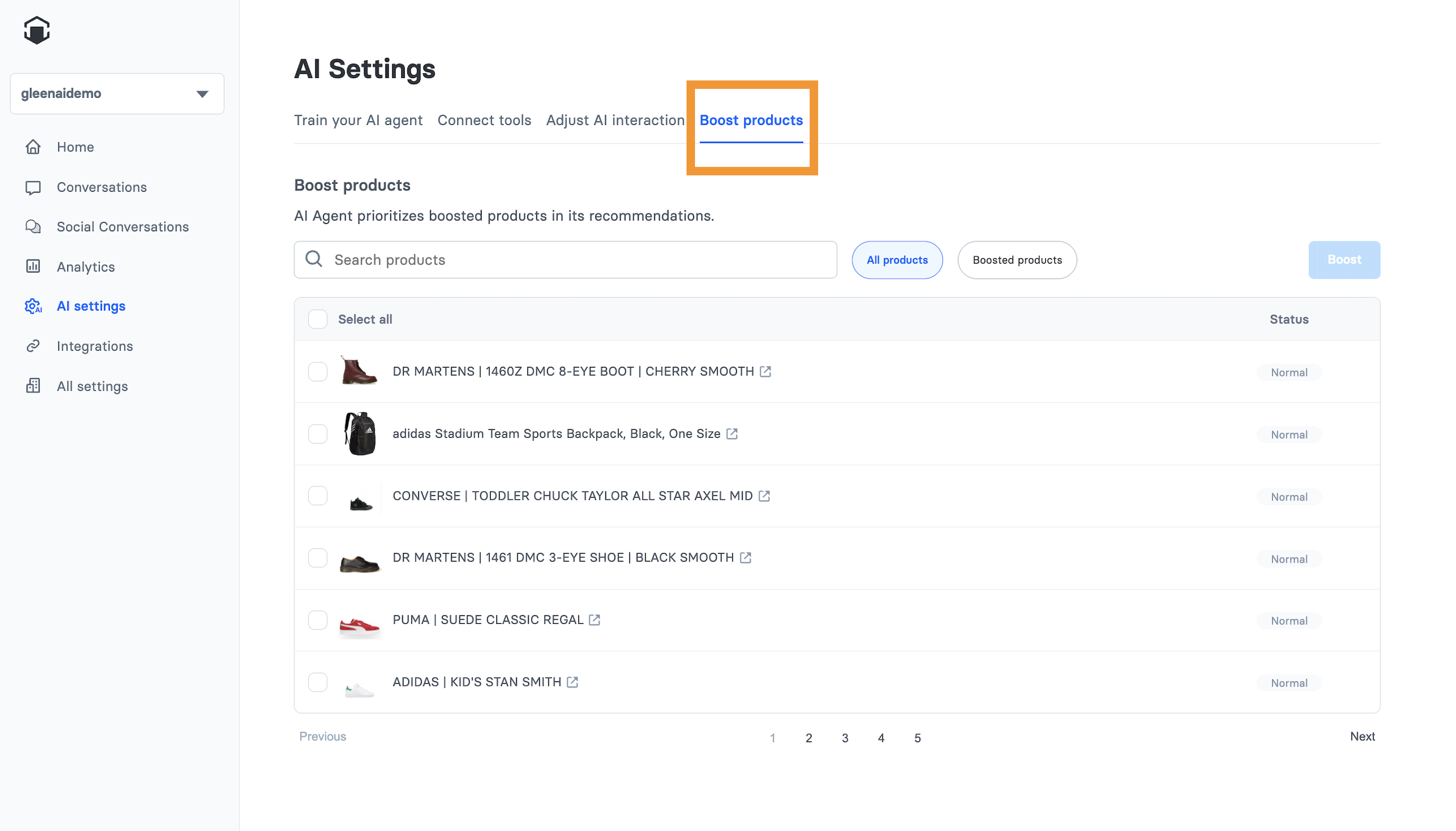
Task: Select the All settings icon
Action: [33, 386]
